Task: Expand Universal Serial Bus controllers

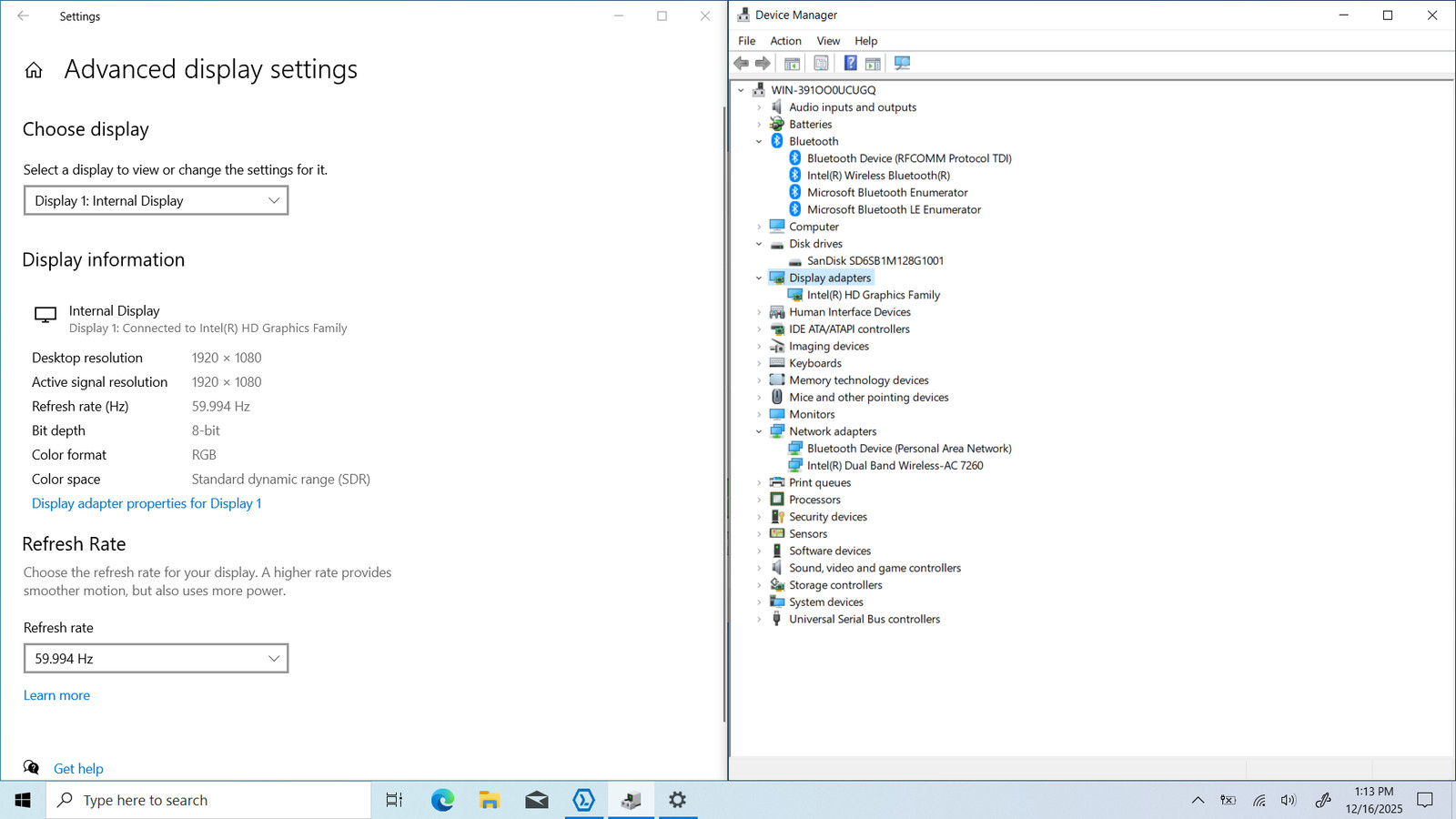Action: (759, 619)
